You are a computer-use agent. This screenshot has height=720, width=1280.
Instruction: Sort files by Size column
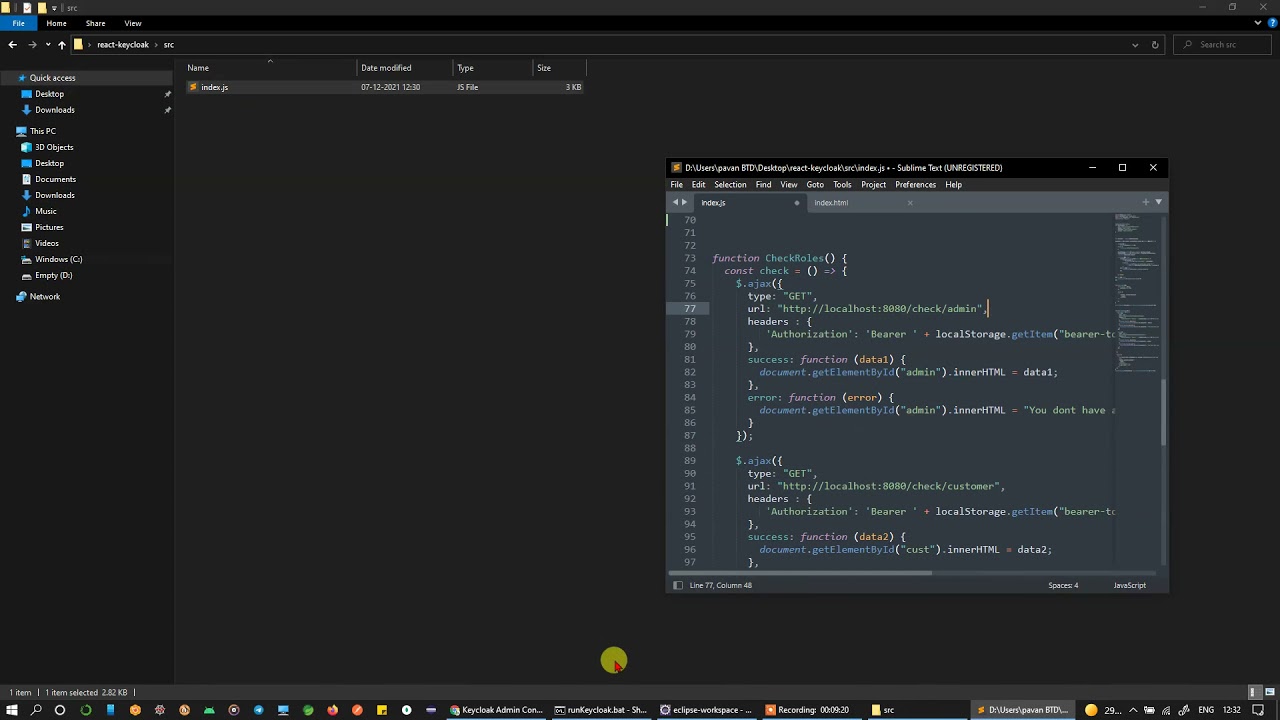tap(559, 68)
